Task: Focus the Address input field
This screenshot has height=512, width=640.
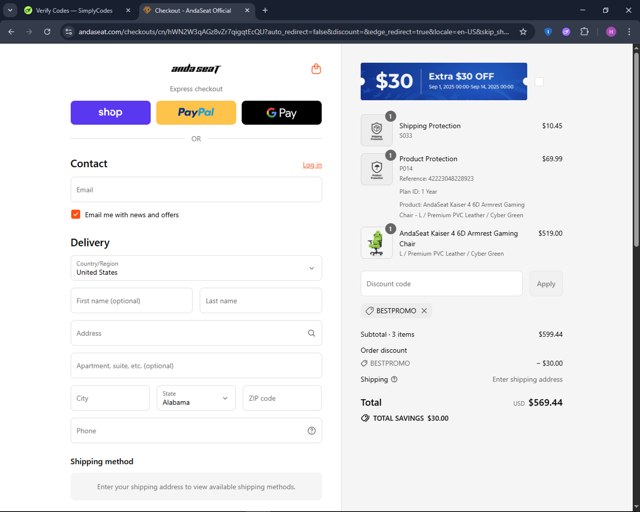Action: (x=196, y=333)
